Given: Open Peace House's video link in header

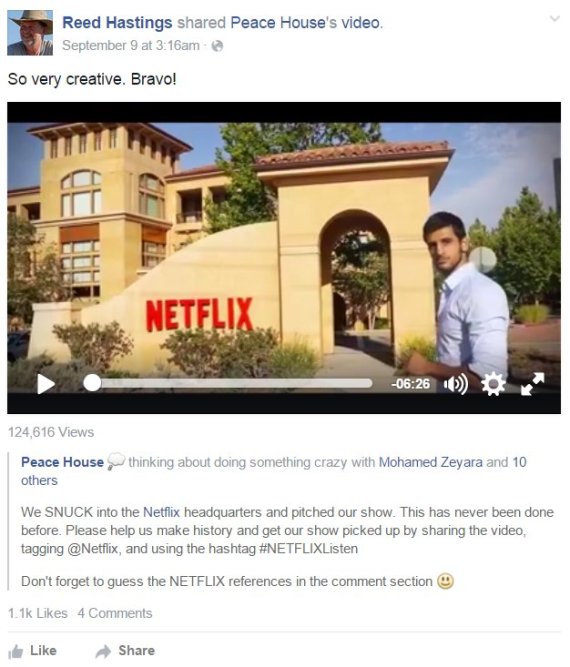Looking at the screenshot, I should [x=306, y=23].
